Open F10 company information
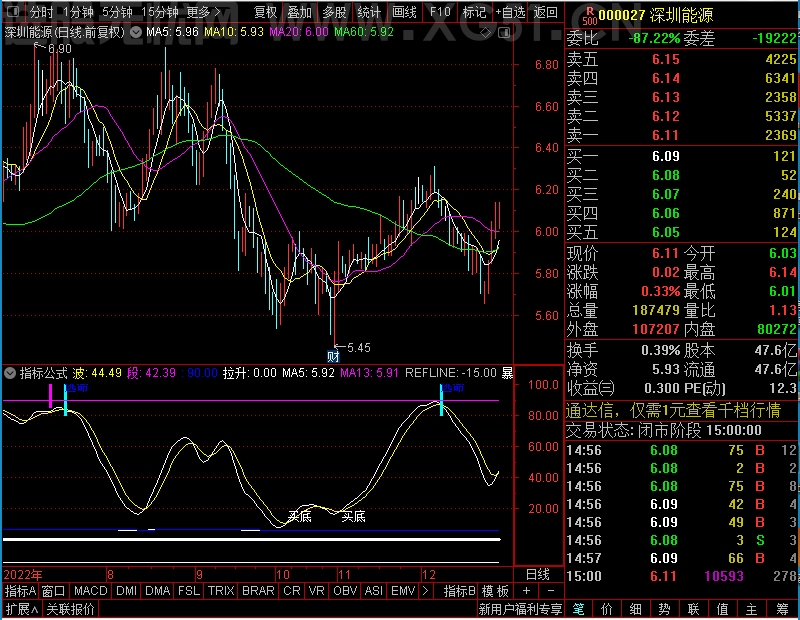This screenshot has height=620, width=800. tap(440, 12)
